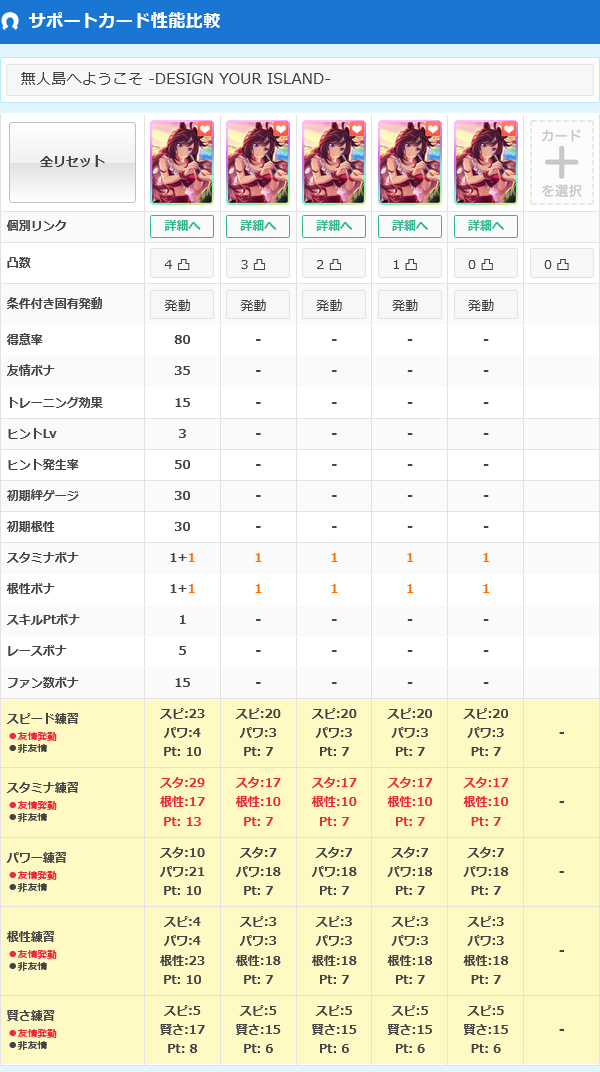Select the card thumbnail above 1凸
Screen dimensions: 600x1072
(x=409, y=163)
